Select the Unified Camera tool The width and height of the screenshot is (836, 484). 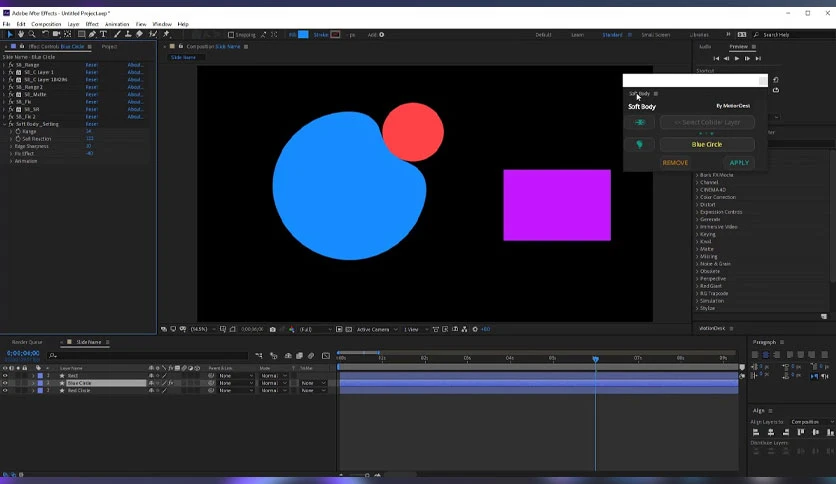click(x=57, y=34)
